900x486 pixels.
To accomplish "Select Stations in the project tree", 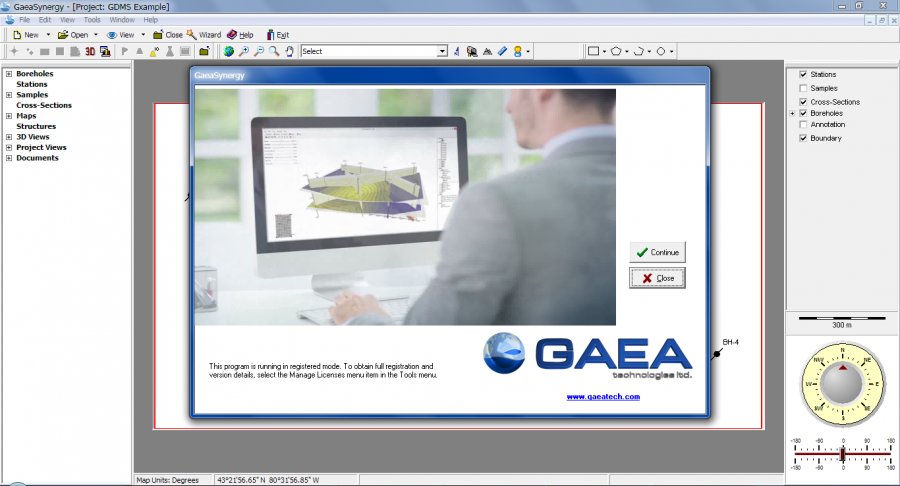I will (x=32, y=84).
